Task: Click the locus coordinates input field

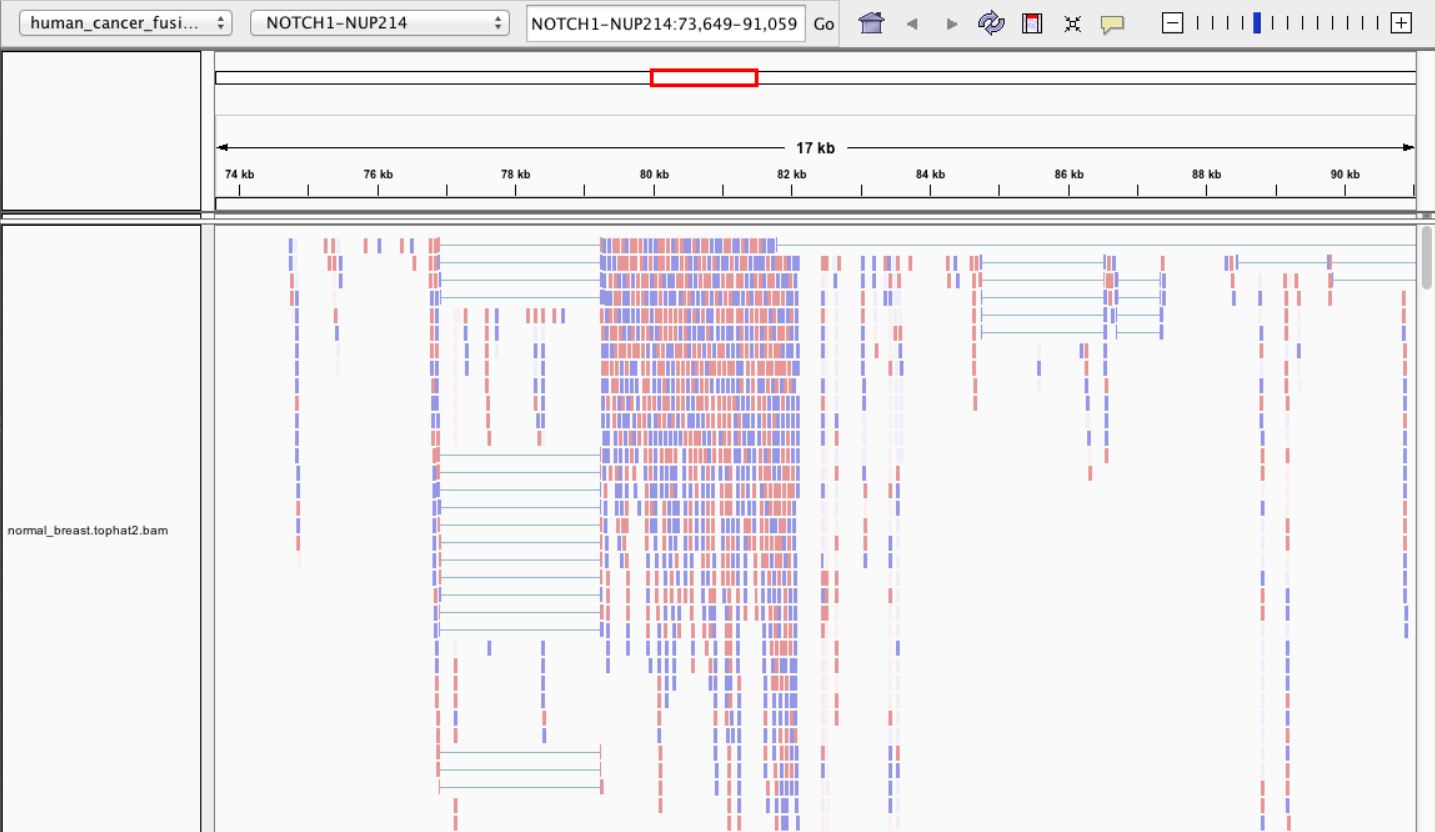Action: coord(665,23)
